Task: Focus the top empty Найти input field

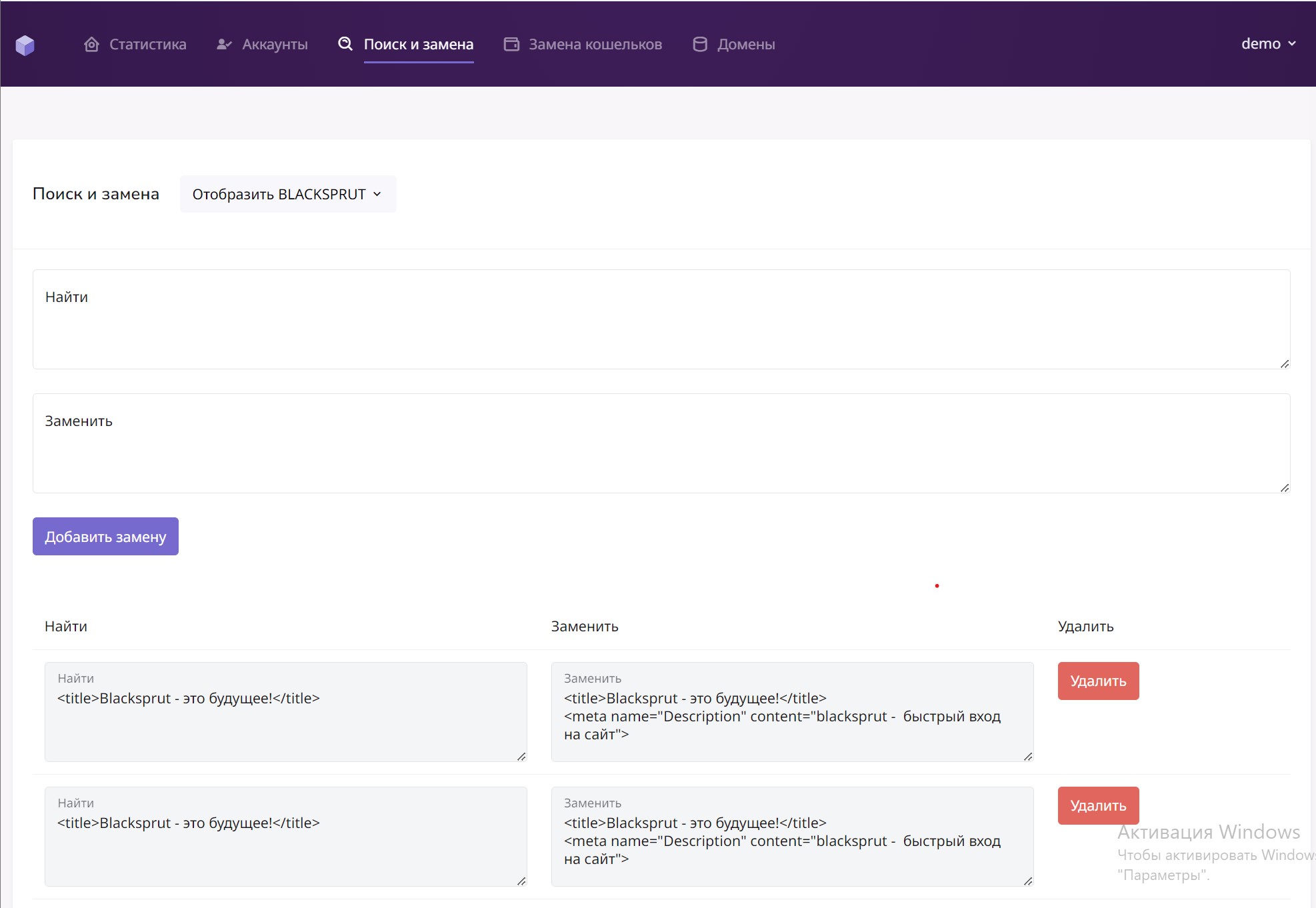Action: pyautogui.click(x=660, y=319)
